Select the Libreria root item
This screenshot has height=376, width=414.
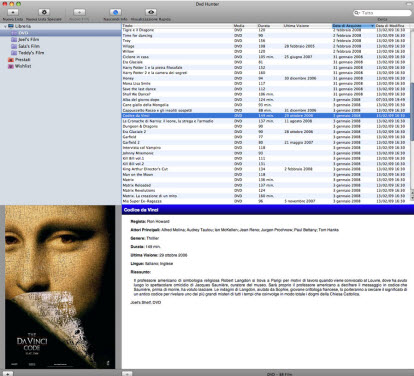pyautogui.click(x=23, y=26)
